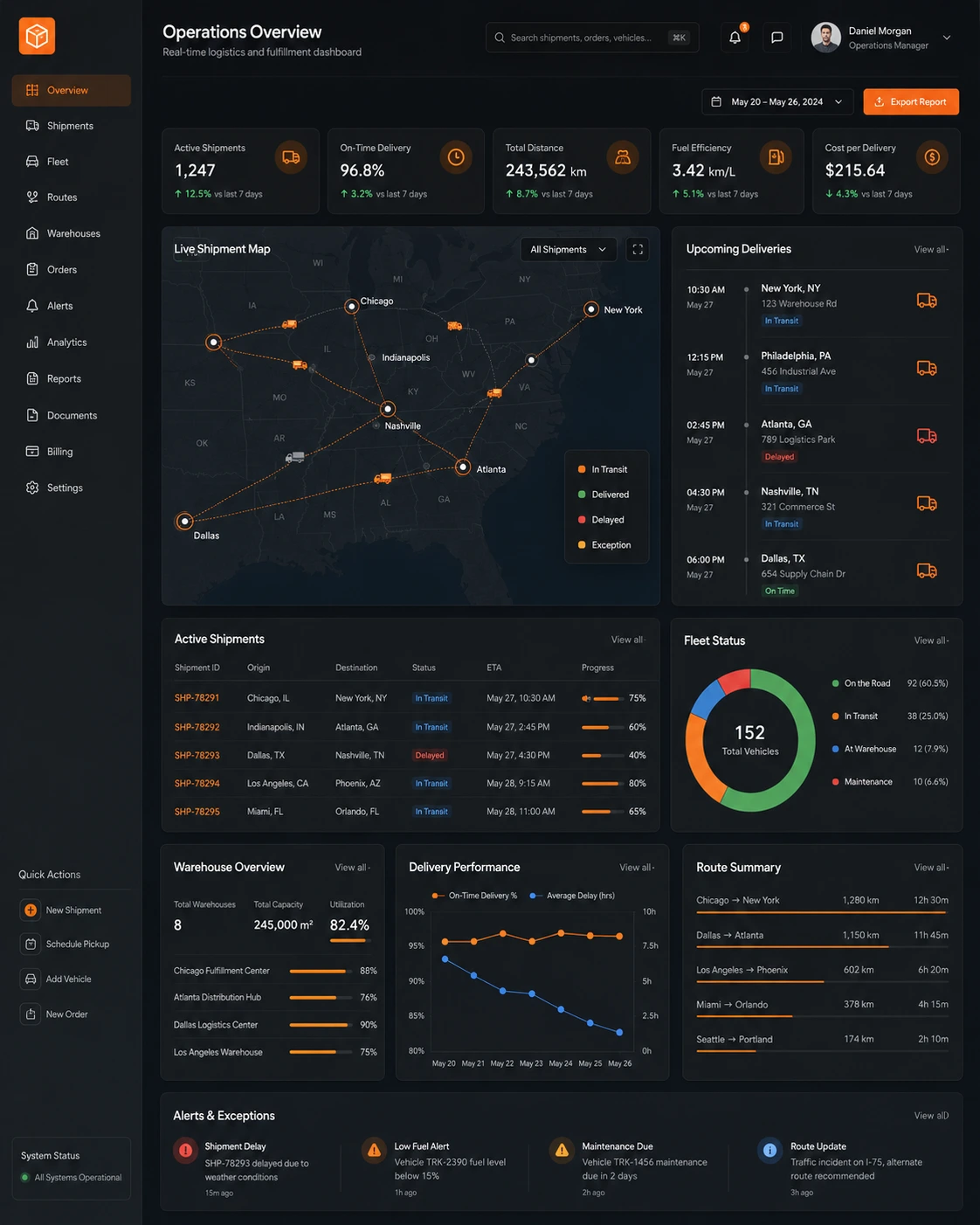
Task: Open Alerts in the sidebar
Action: point(72,306)
